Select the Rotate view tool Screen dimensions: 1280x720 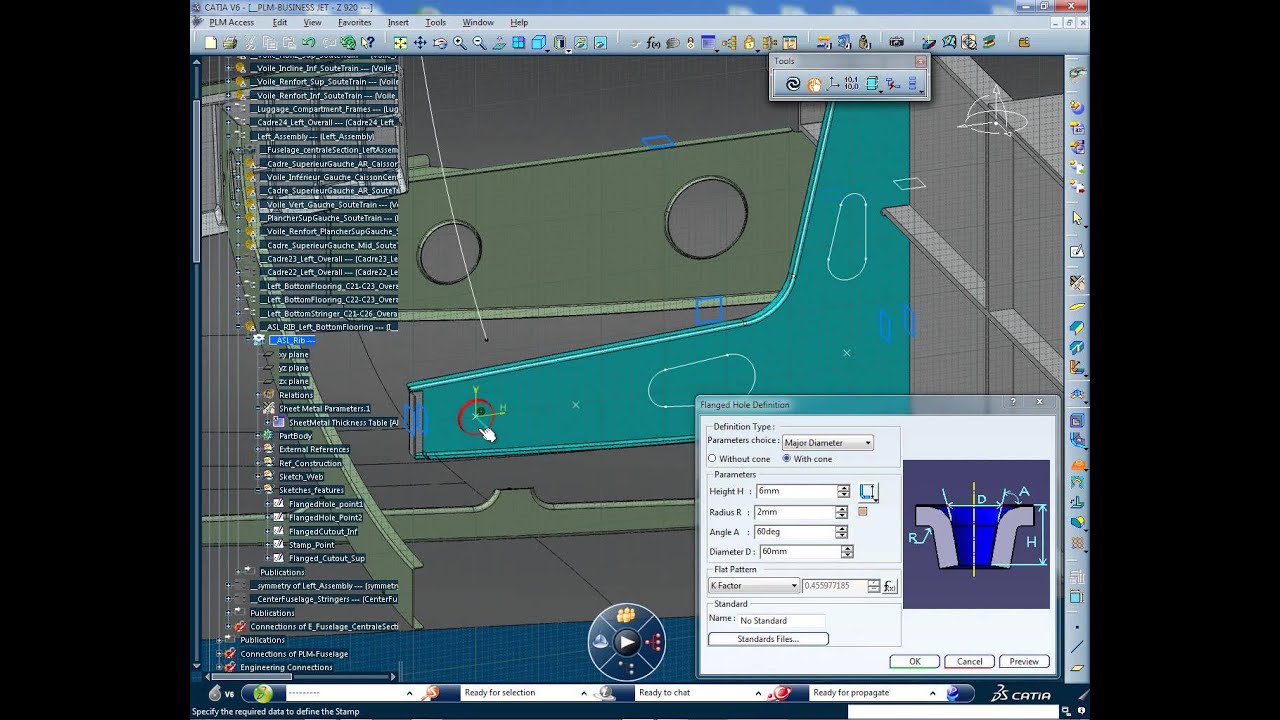(440, 43)
